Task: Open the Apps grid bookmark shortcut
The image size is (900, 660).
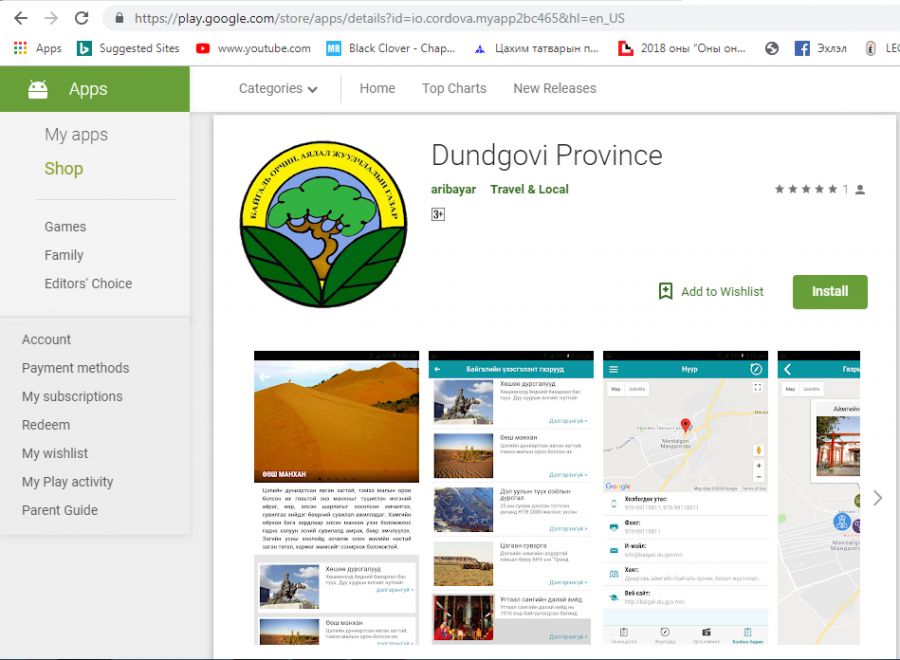Action: point(37,48)
